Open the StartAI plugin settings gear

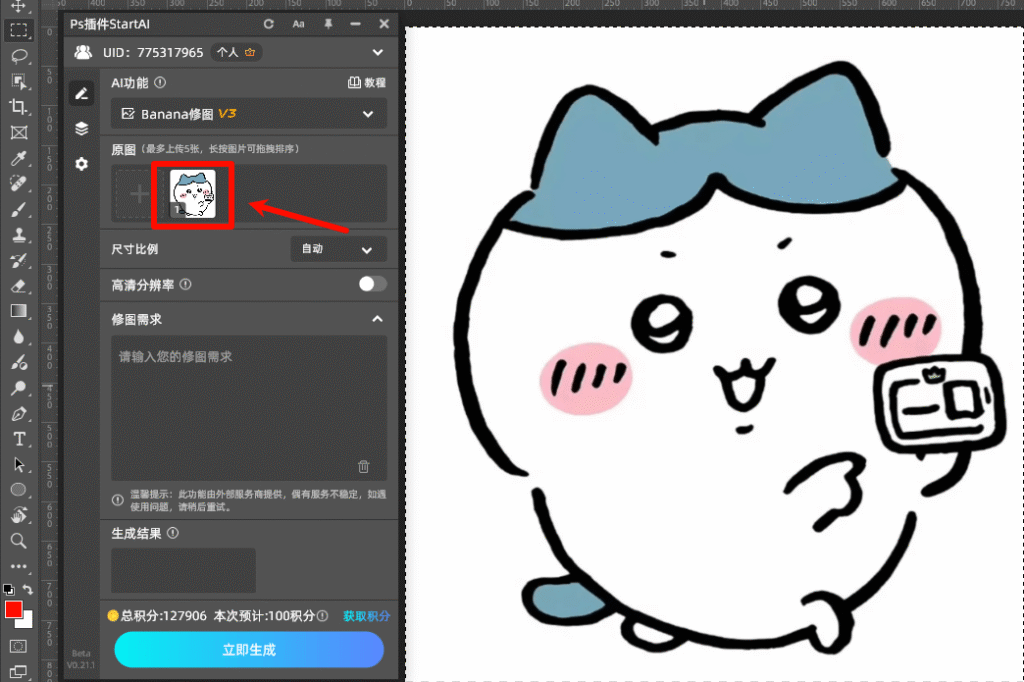pyautogui.click(x=80, y=164)
